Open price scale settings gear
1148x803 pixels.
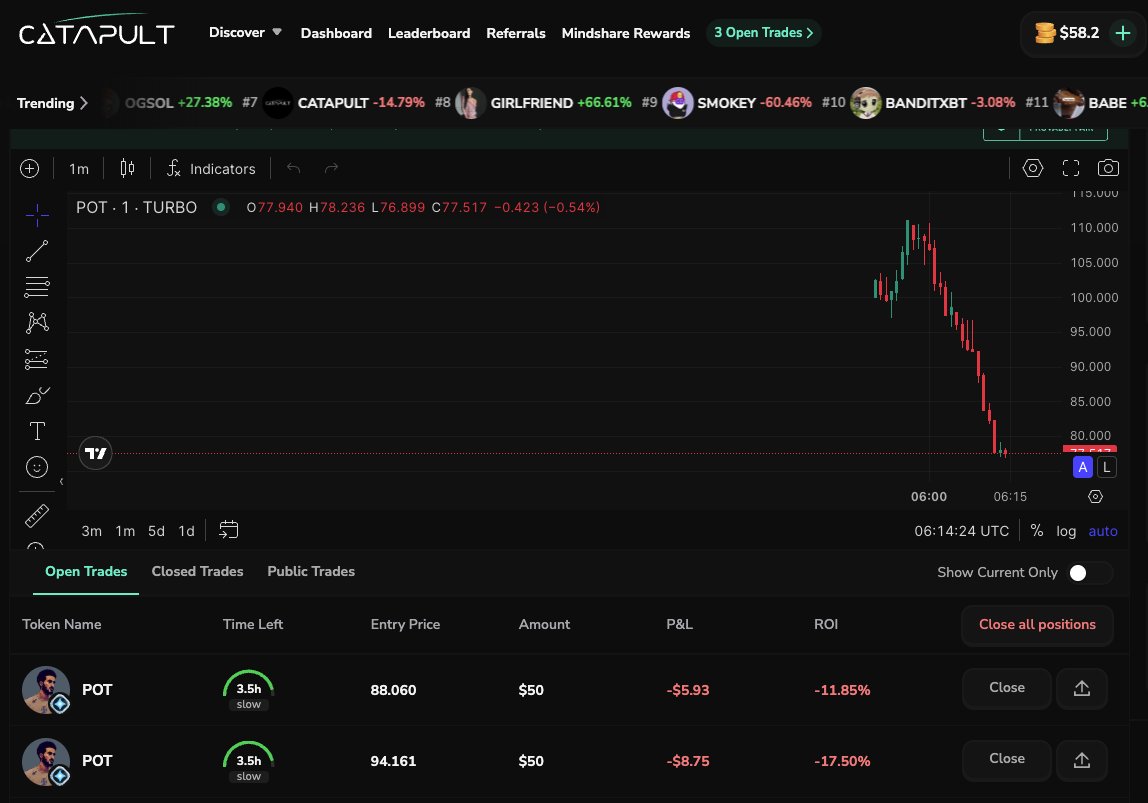pos(1095,497)
